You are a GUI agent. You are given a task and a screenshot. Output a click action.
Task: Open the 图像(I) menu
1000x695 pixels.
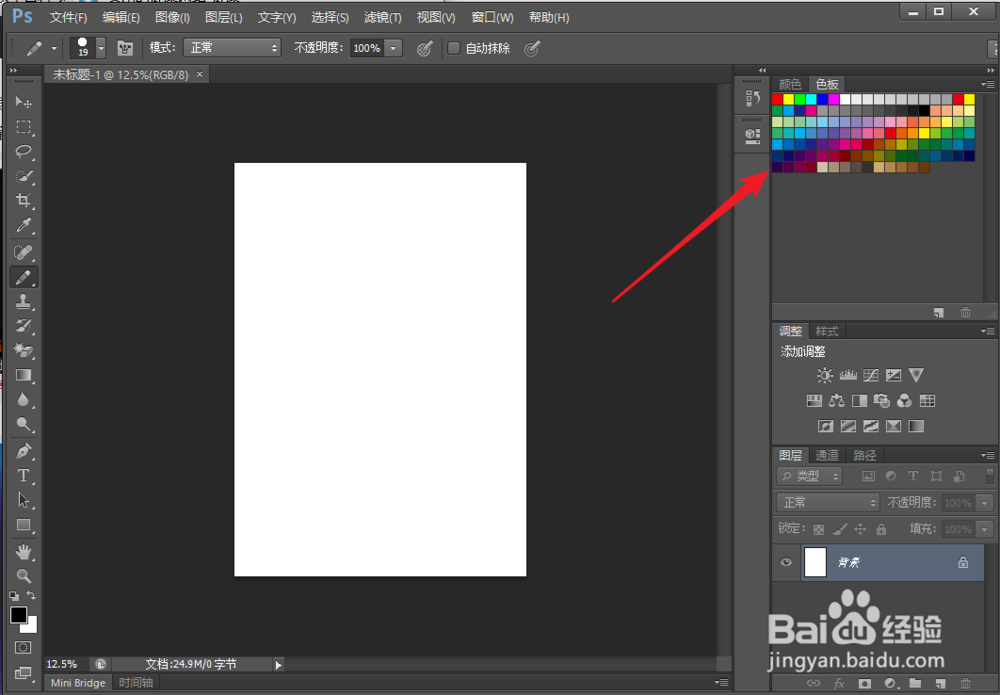[172, 18]
